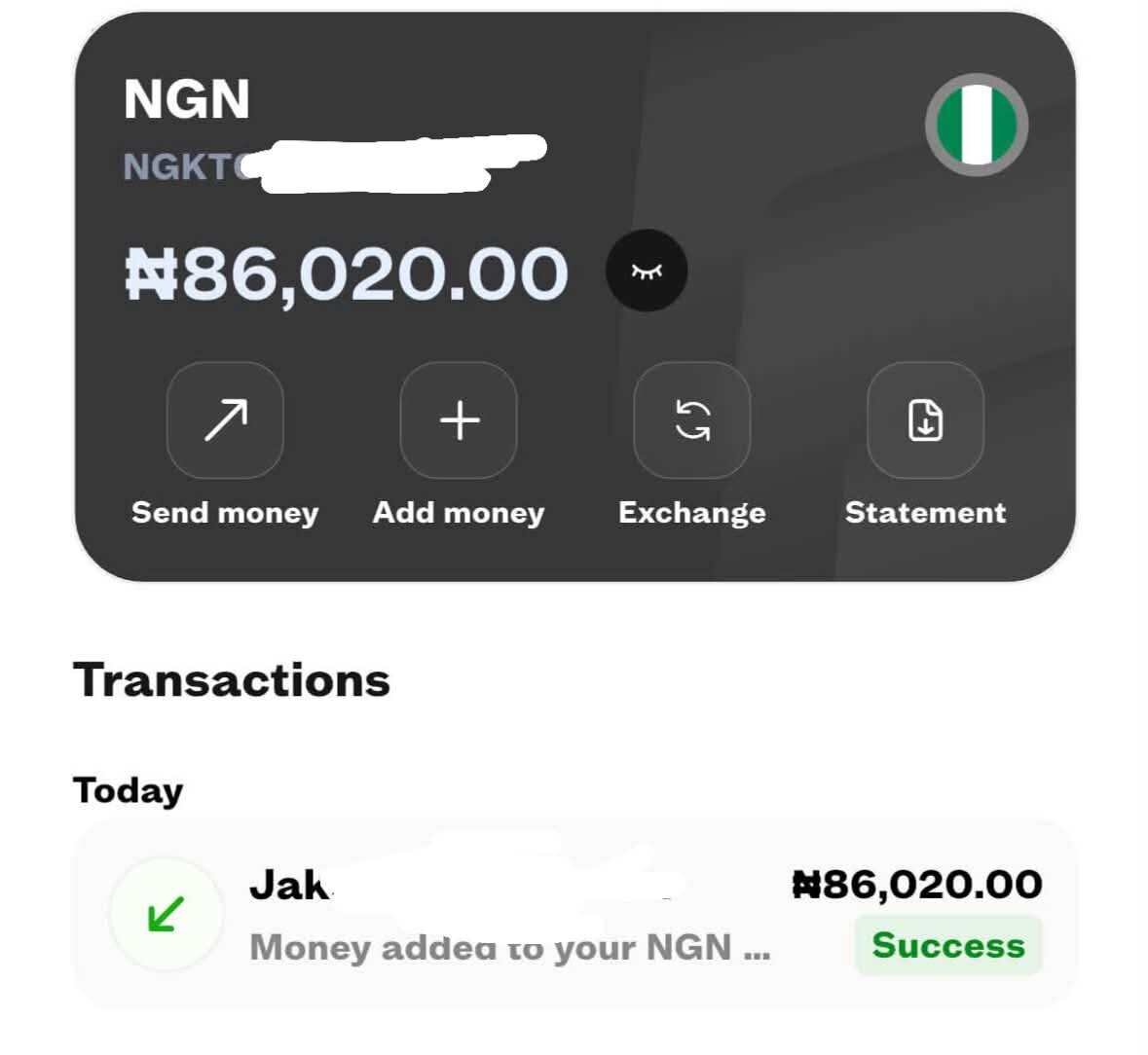Click the Transactions section heading
Image resolution: width=1148 pixels, height=1055 pixels.
click(232, 680)
